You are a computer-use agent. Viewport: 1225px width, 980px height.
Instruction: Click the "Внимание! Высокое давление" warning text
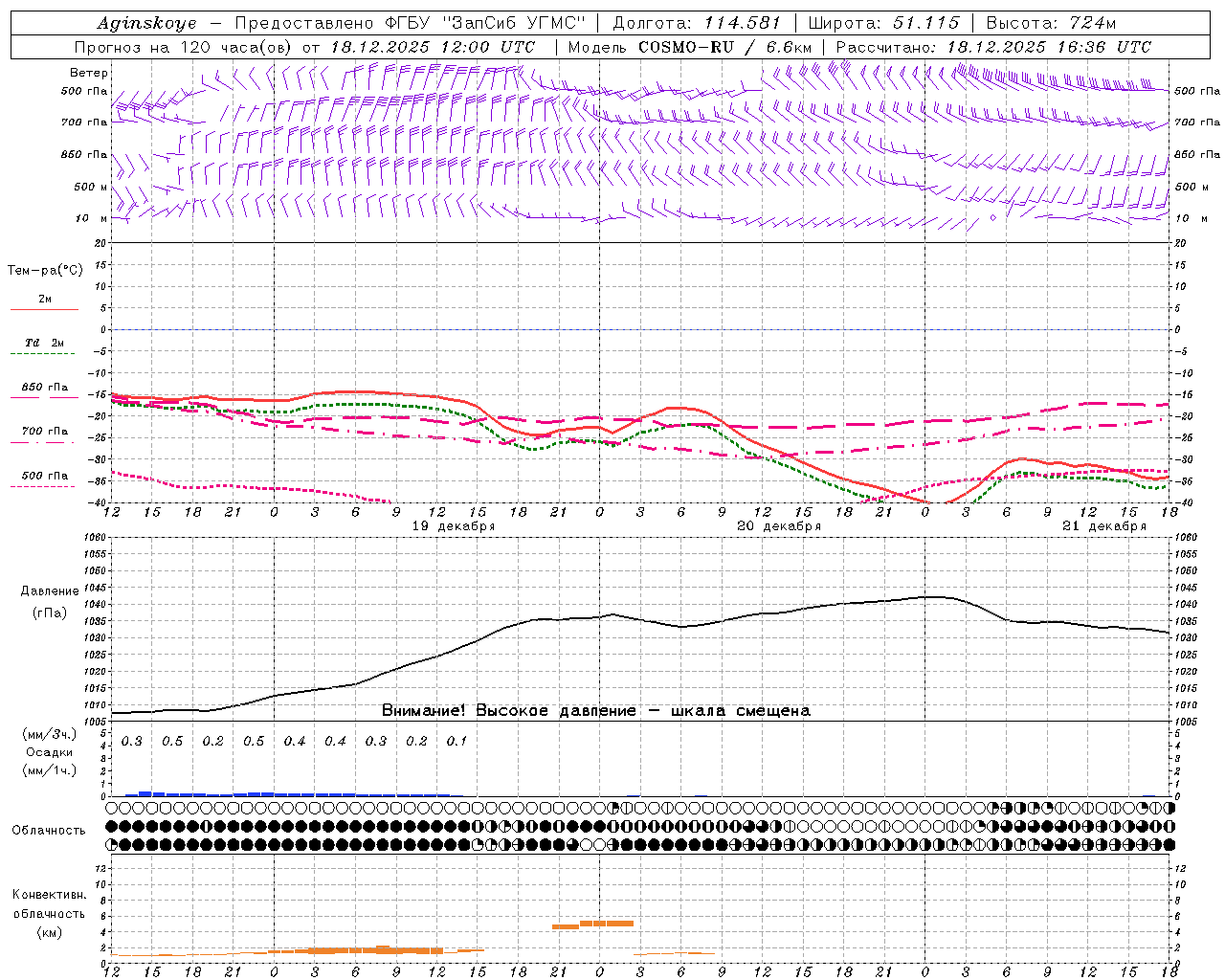pyautogui.click(x=509, y=711)
